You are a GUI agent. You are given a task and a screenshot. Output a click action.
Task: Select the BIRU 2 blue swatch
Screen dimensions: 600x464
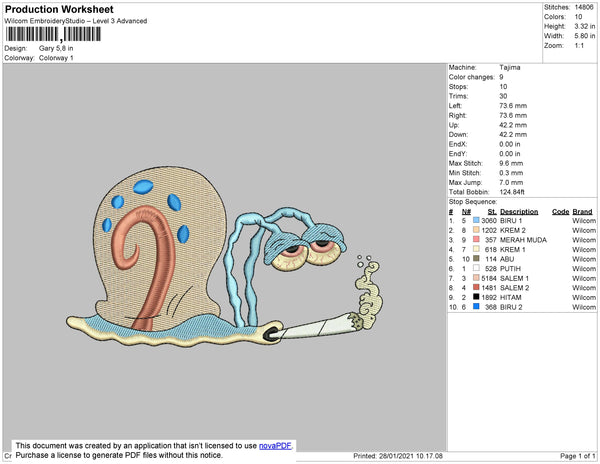476,306
